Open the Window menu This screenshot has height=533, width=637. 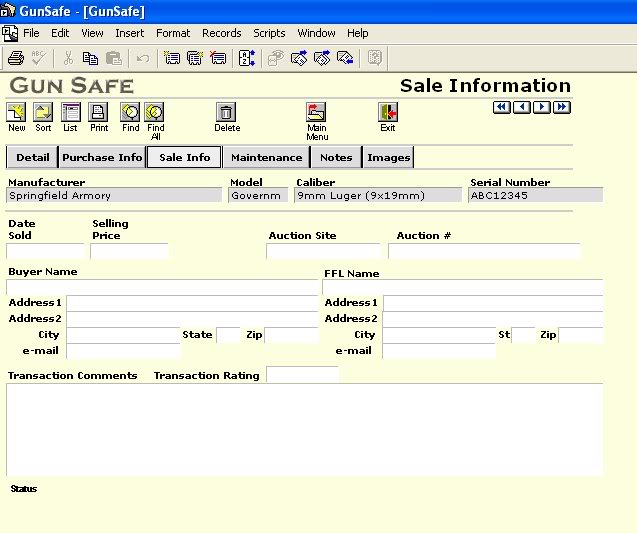(x=316, y=33)
